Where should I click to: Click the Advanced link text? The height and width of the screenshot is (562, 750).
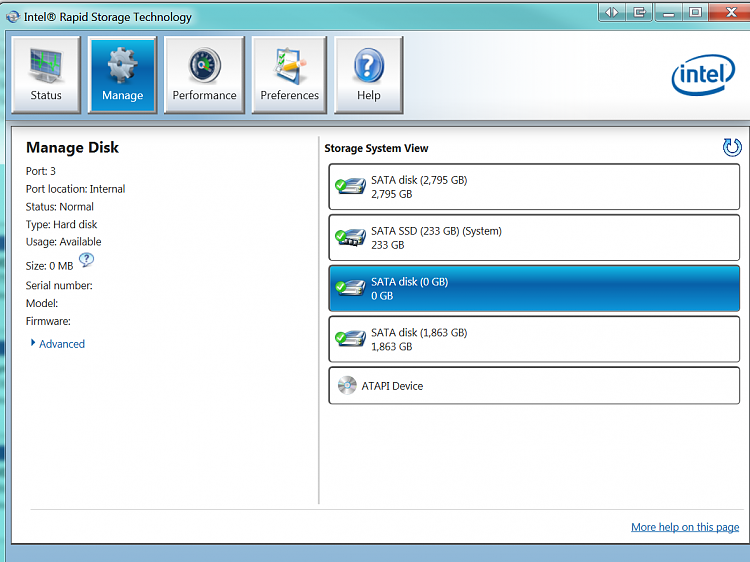[x=62, y=344]
